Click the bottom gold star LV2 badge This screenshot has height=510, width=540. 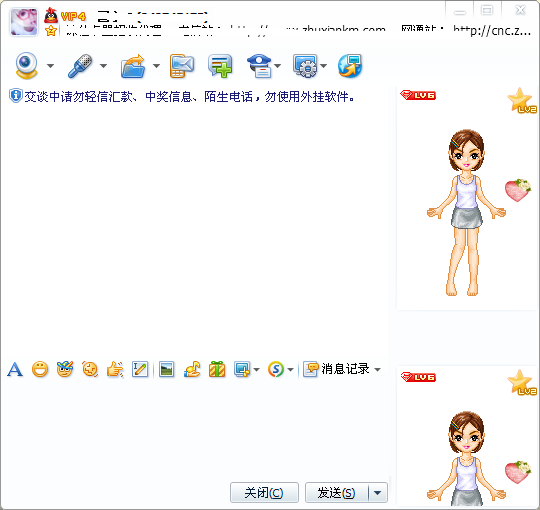click(x=522, y=383)
